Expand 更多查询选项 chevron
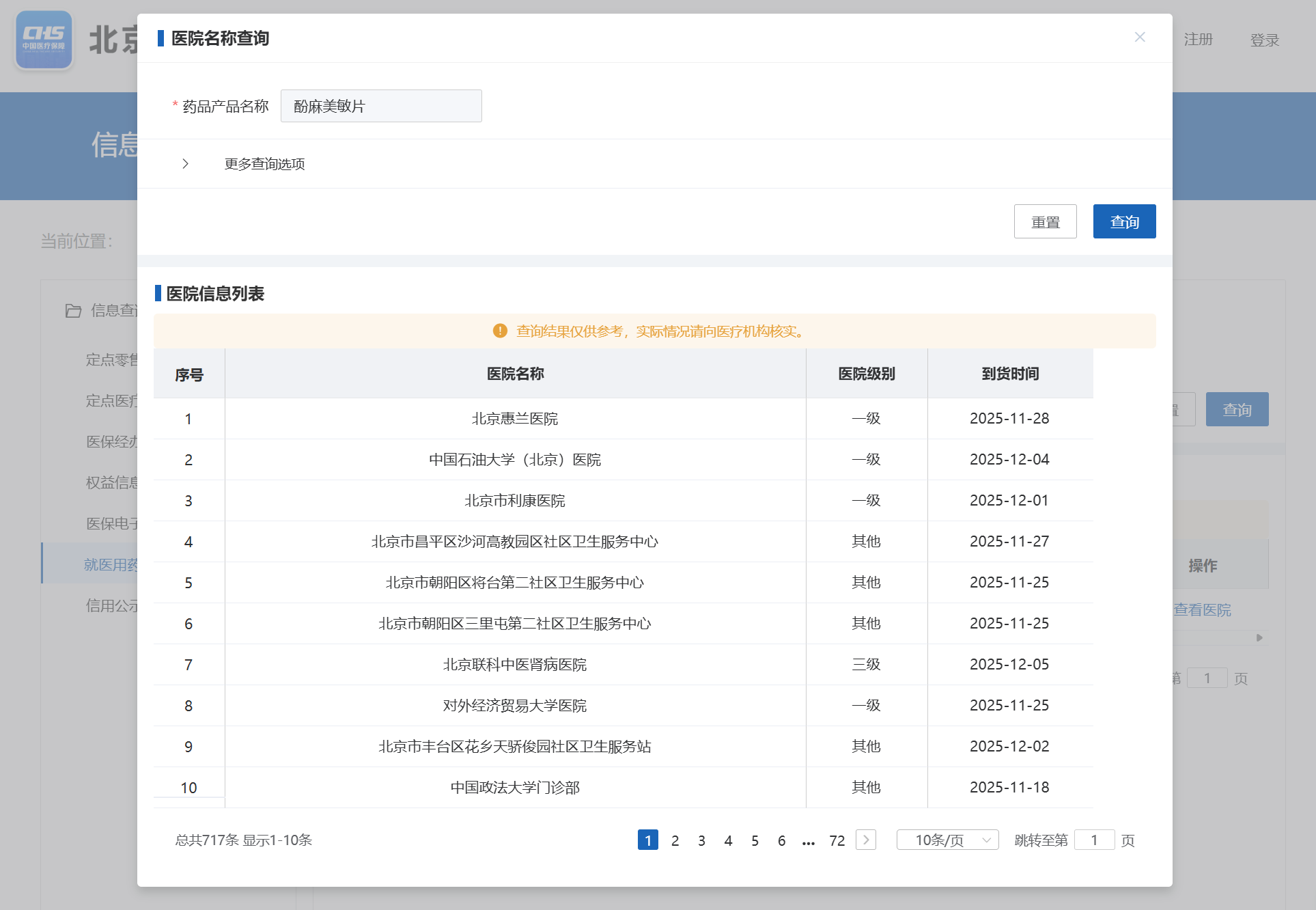Screen dimensions: 1316x910 tap(185, 164)
